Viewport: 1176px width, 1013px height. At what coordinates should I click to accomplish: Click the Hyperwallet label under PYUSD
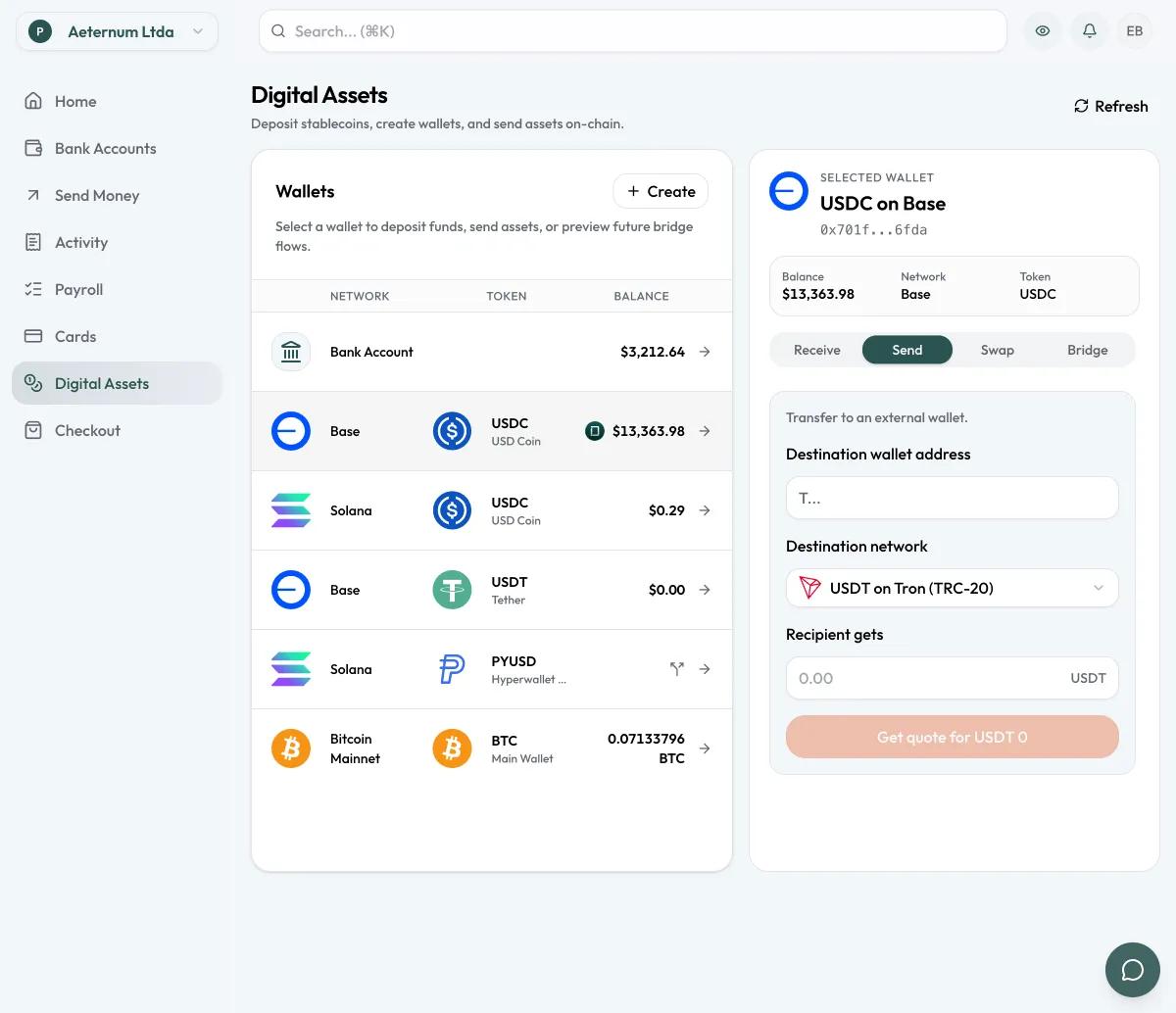click(528, 680)
